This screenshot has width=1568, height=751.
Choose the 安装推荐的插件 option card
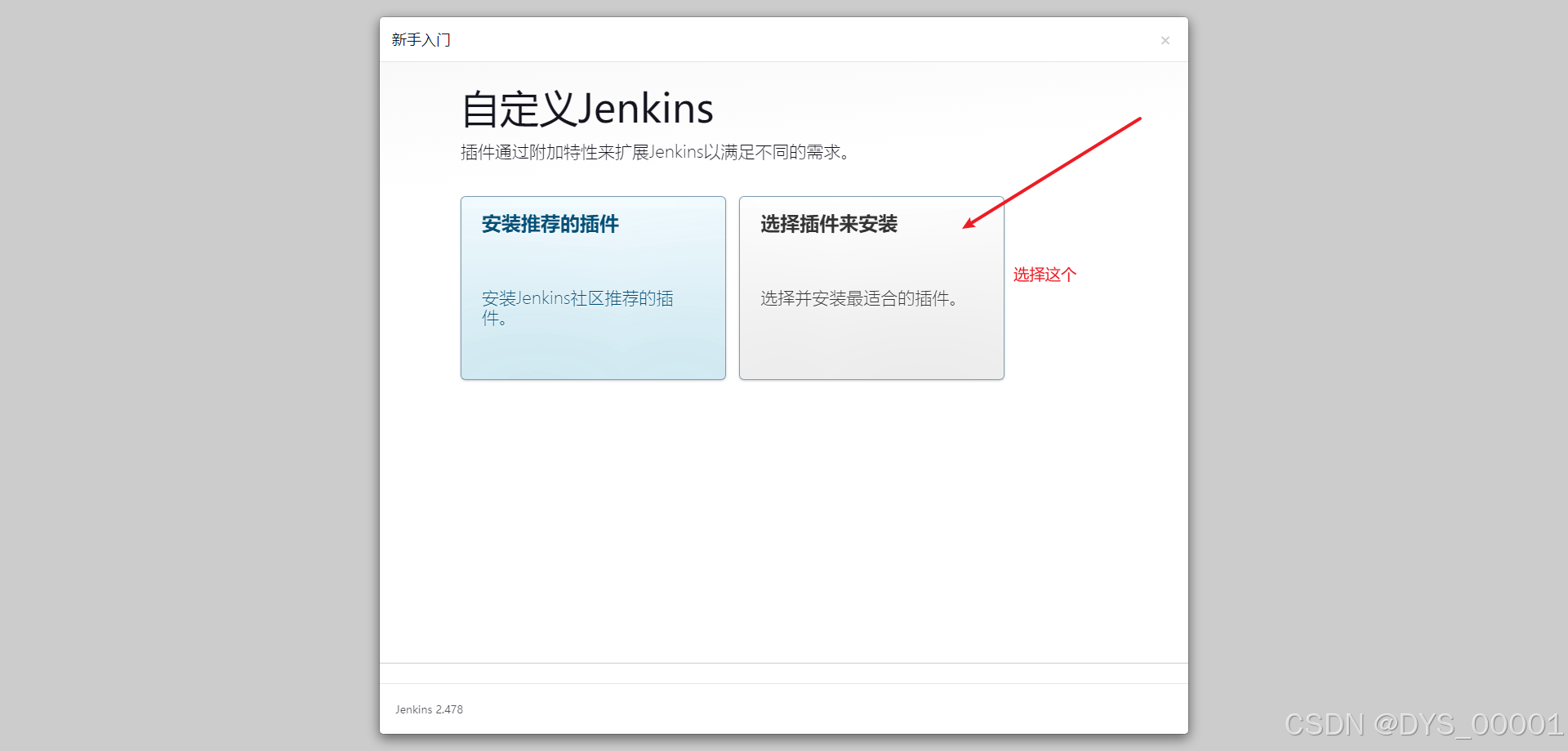(x=593, y=288)
